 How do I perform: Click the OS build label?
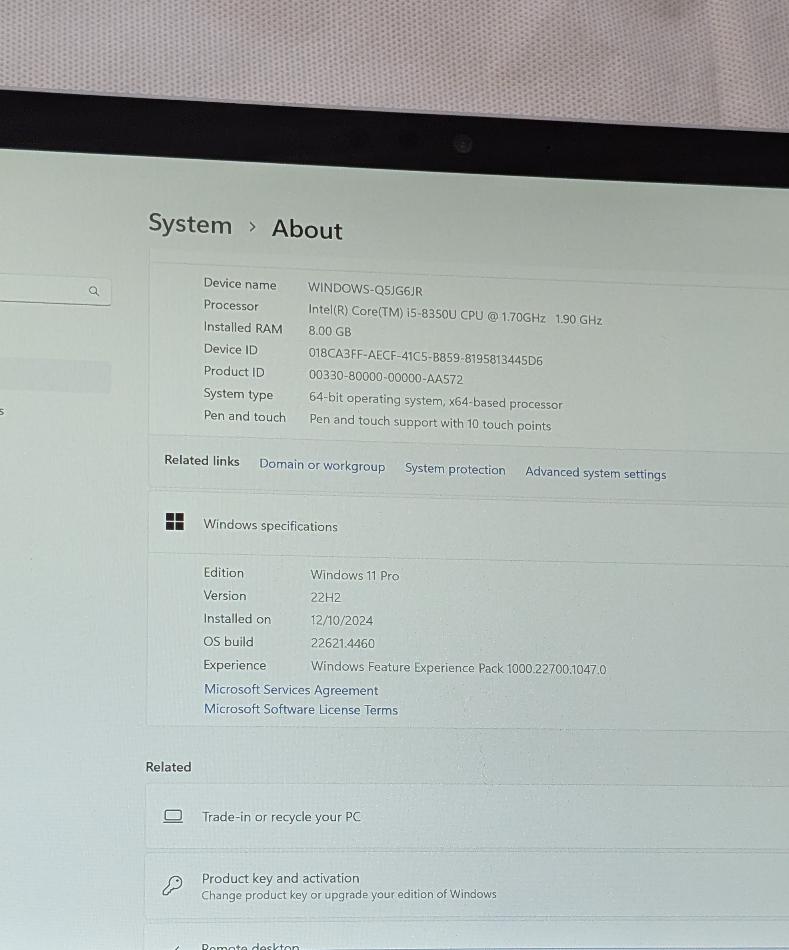228,641
